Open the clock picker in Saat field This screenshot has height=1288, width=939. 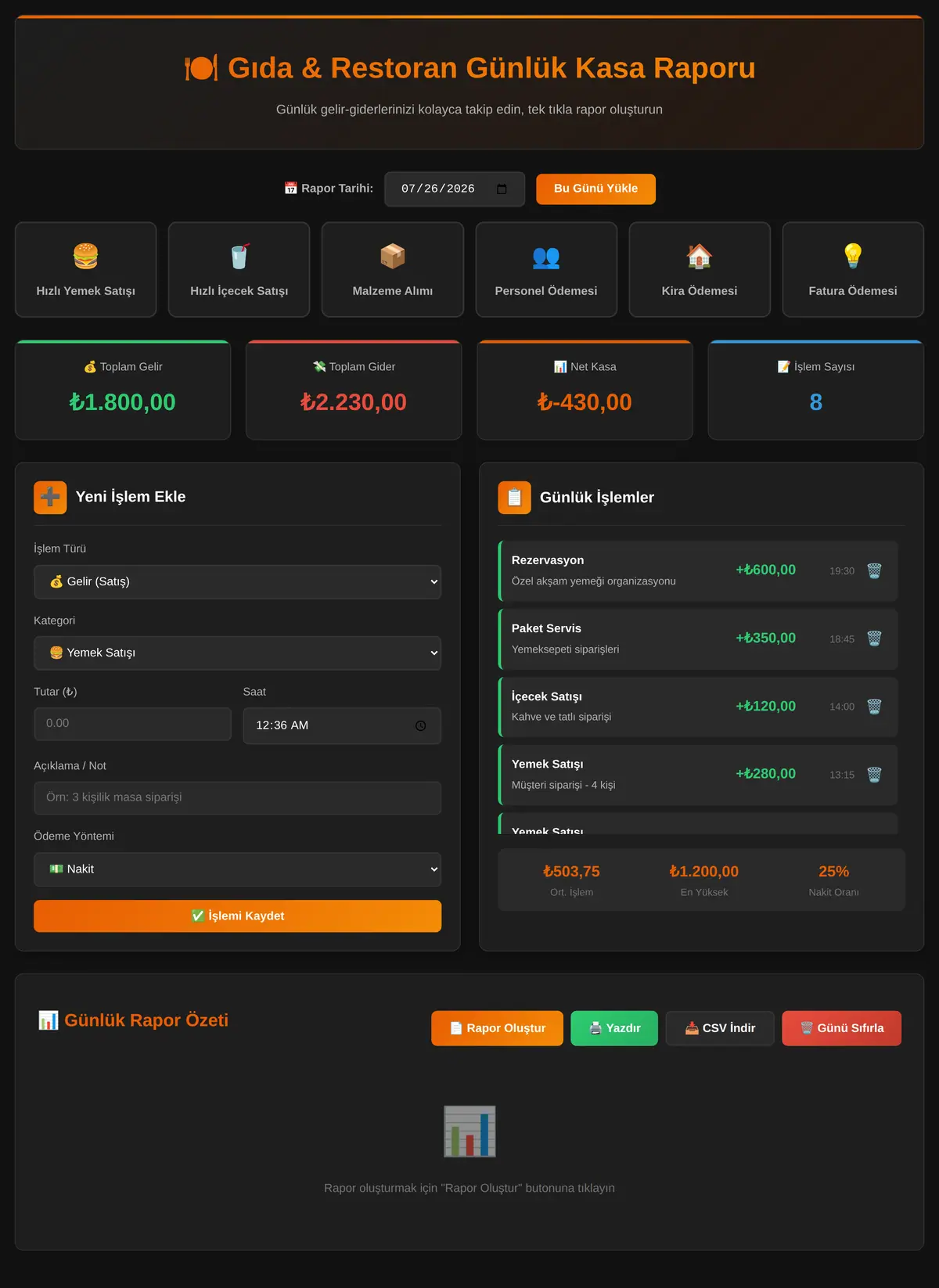tap(420, 726)
